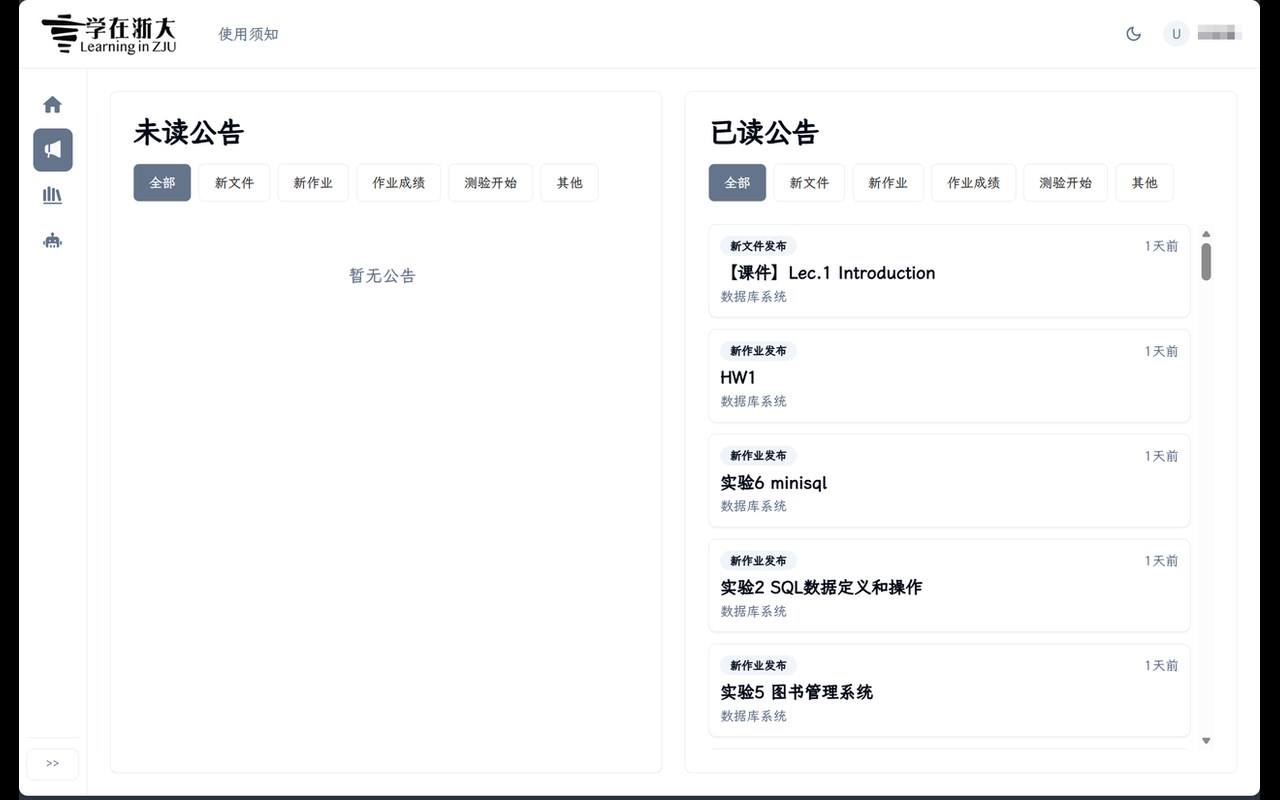Click the 暂无公告 placeholder text
1280x800 pixels.
pyautogui.click(x=382, y=276)
